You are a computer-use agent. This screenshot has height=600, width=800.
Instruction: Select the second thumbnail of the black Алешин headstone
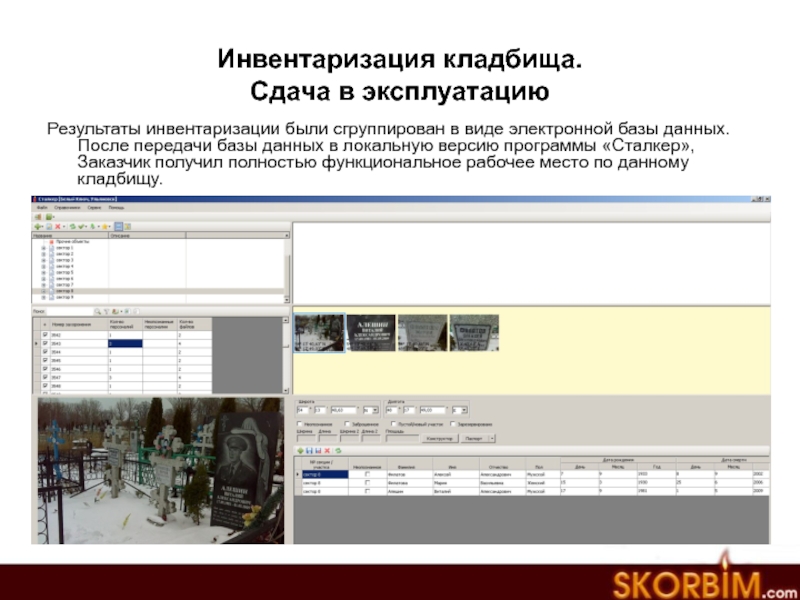[x=371, y=333]
